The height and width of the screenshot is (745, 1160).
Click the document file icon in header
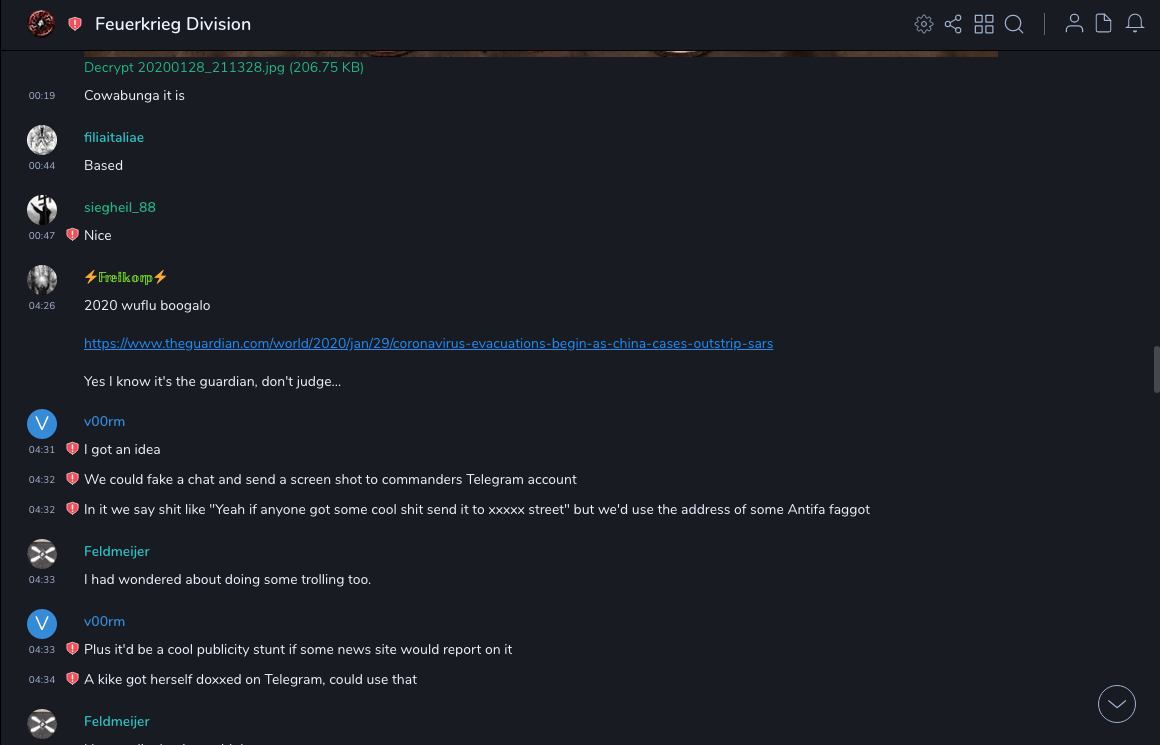point(1104,24)
